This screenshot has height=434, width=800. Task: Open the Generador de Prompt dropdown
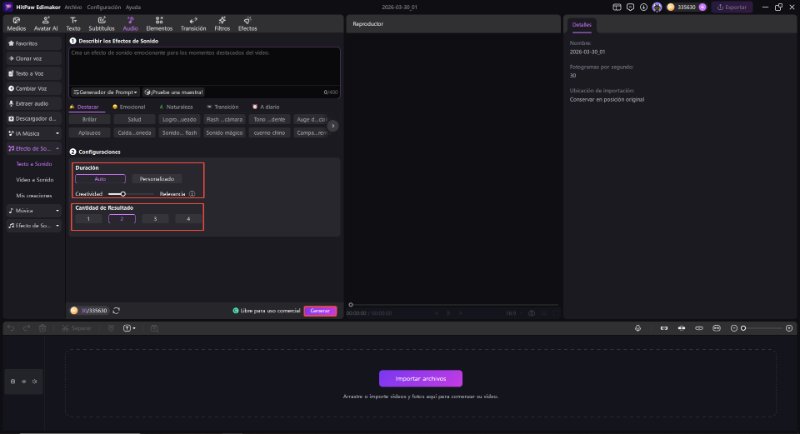pyautogui.click(x=105, y=92)
